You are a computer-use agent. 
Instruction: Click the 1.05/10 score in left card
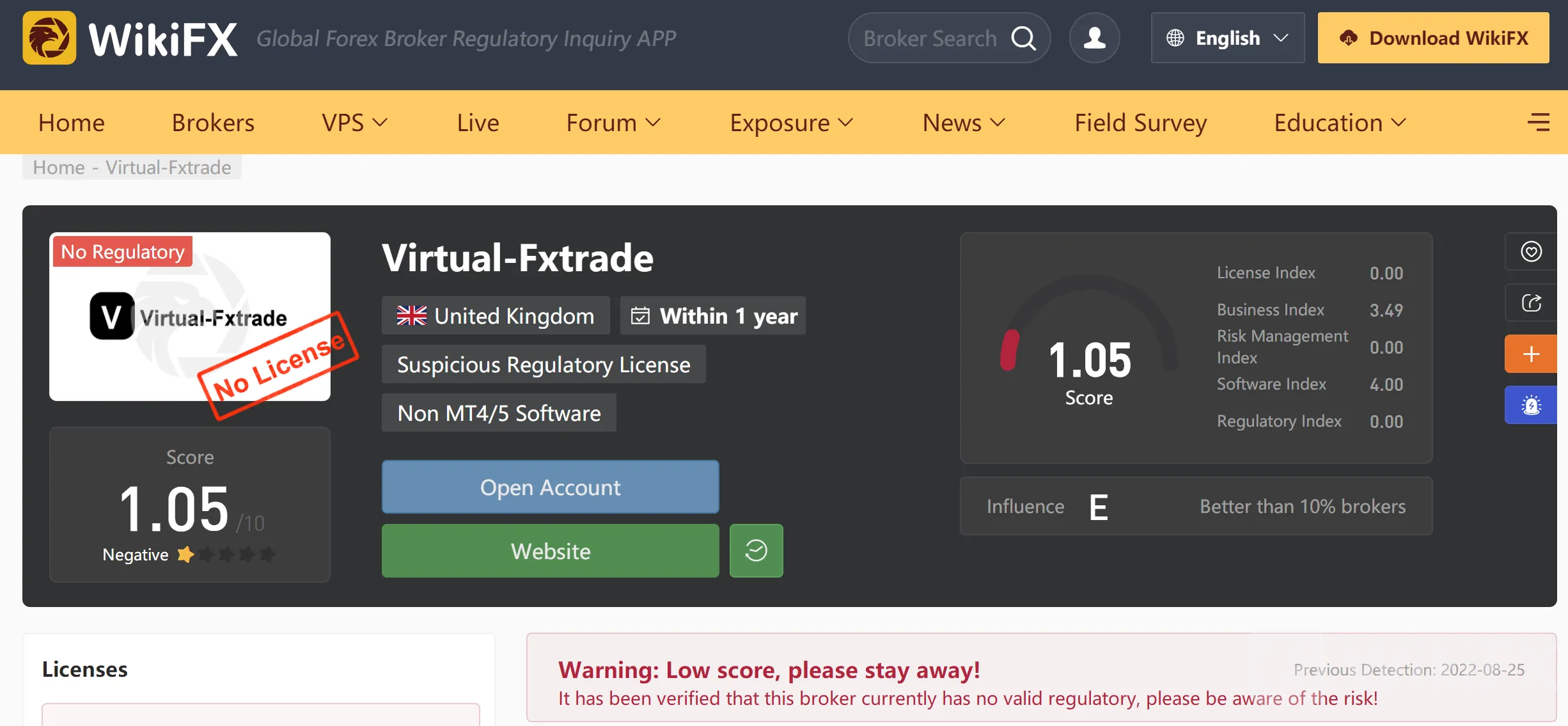[x=191, y=509]
